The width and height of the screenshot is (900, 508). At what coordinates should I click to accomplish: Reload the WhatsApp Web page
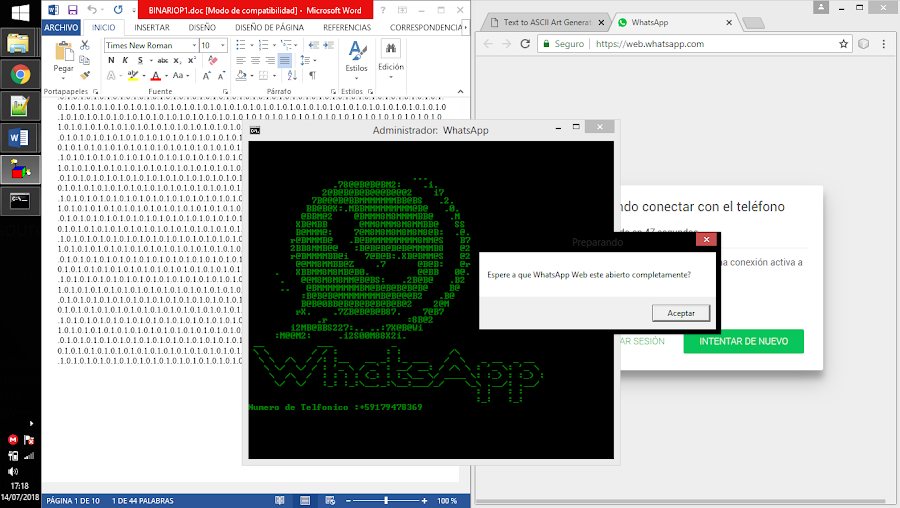525,44
